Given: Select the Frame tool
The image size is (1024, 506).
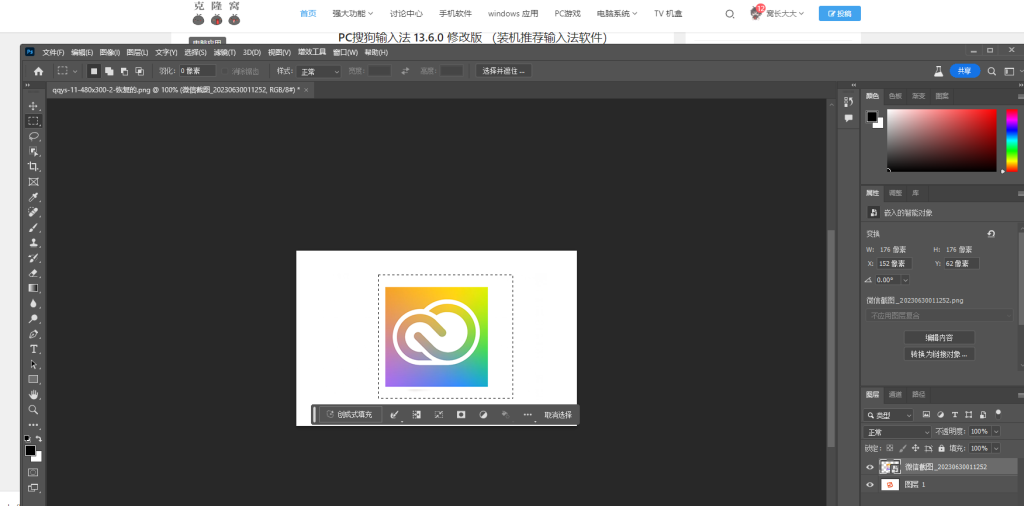Looking at the screenshot, I should coord(33,182).
